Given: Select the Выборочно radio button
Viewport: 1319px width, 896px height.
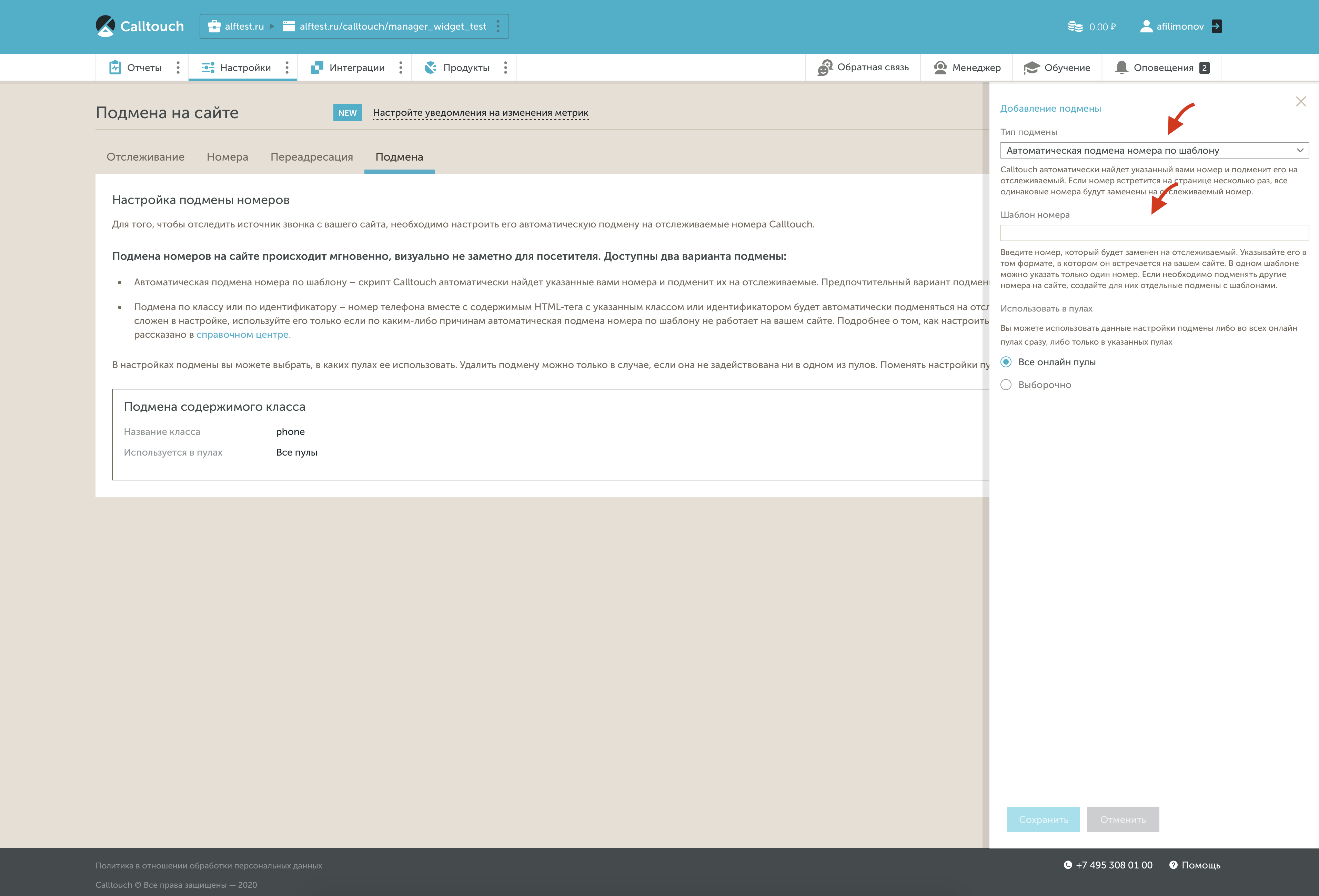Looking at the screenshot, I should (1006, 385).
